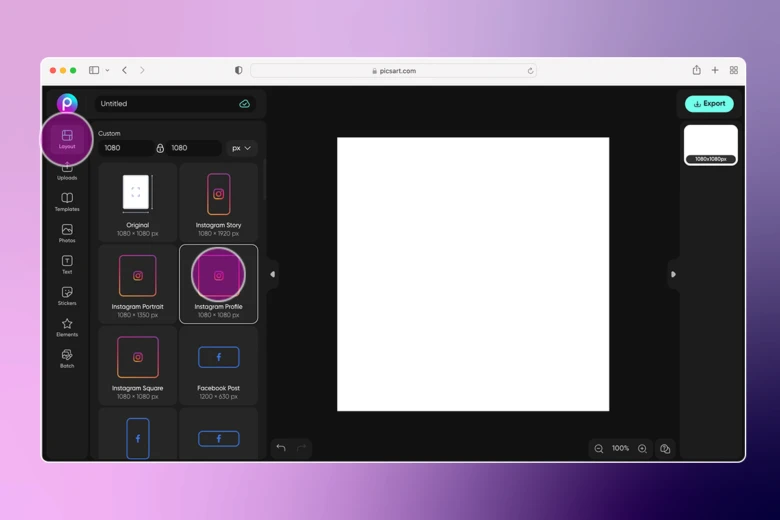Image resolution: width=780 pixels, height=520 pixels.
Task: Zoom out the canvas
Action: (599, 449)
